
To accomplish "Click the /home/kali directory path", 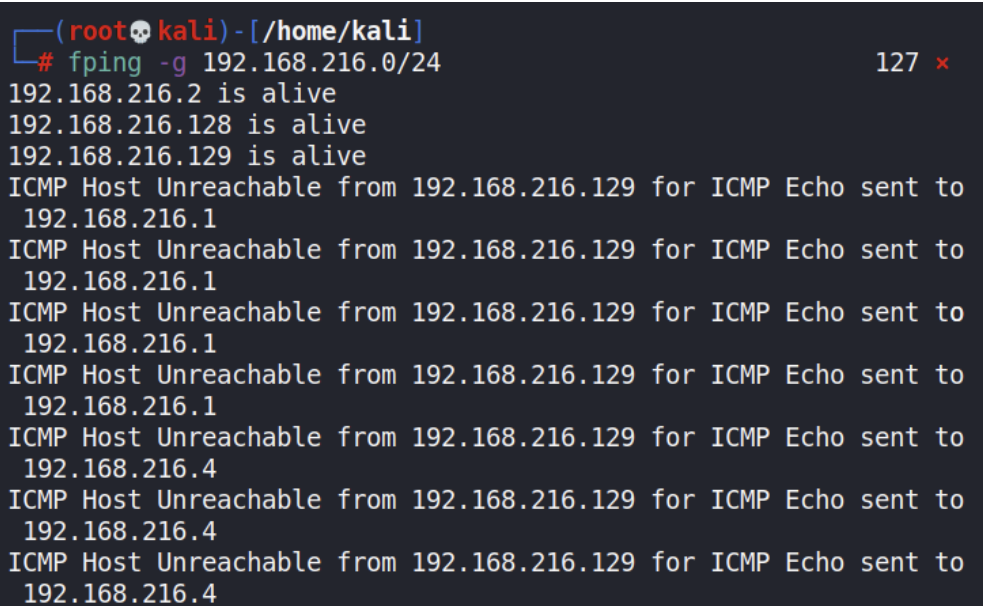I will [336, 31].
